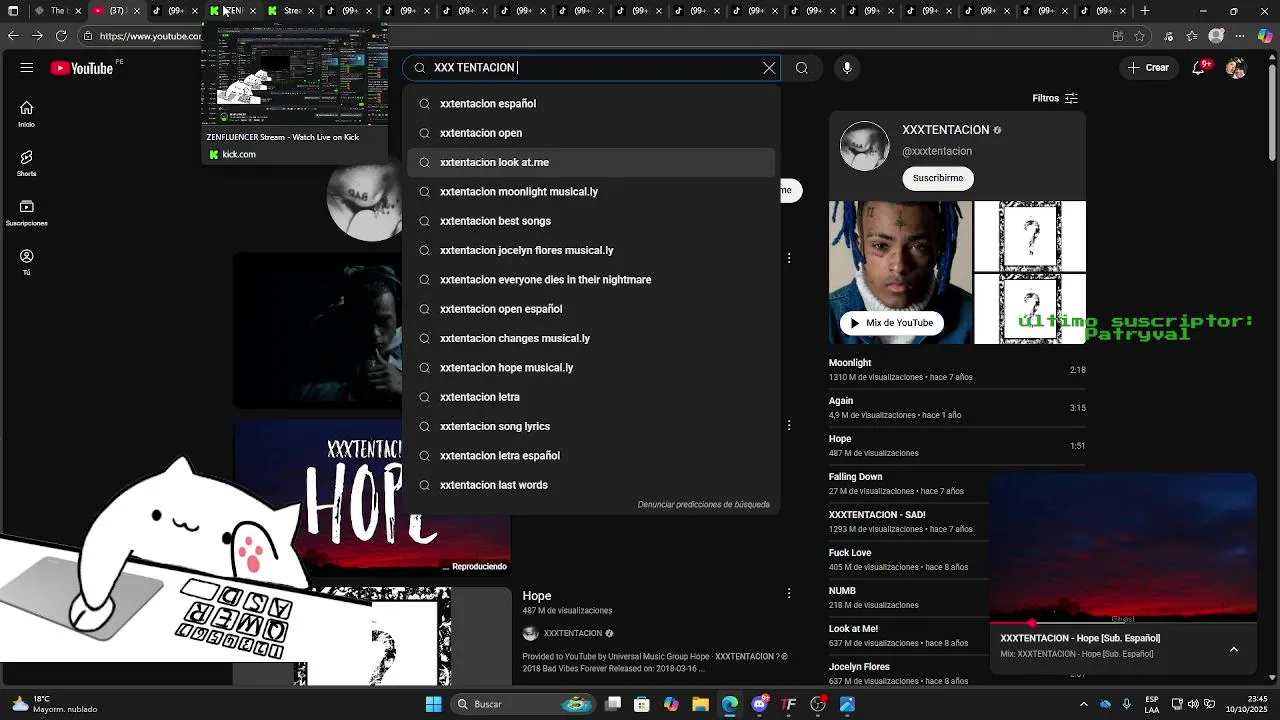
Task: Open the Tú section in the sidebar
Action: (27, 262)
